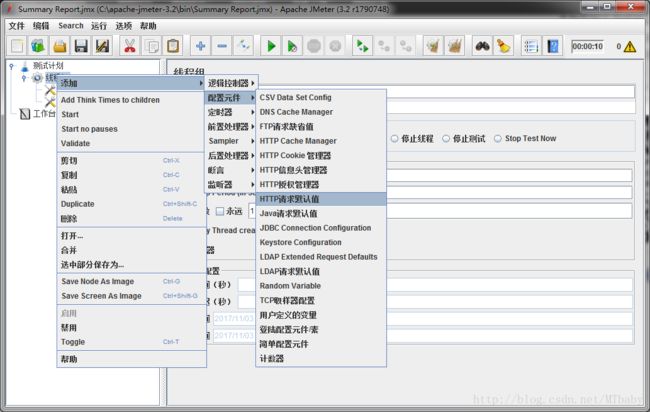650x412 pixels.
Task: Click the New test plan toolbar icon
Action: (17, 46)
